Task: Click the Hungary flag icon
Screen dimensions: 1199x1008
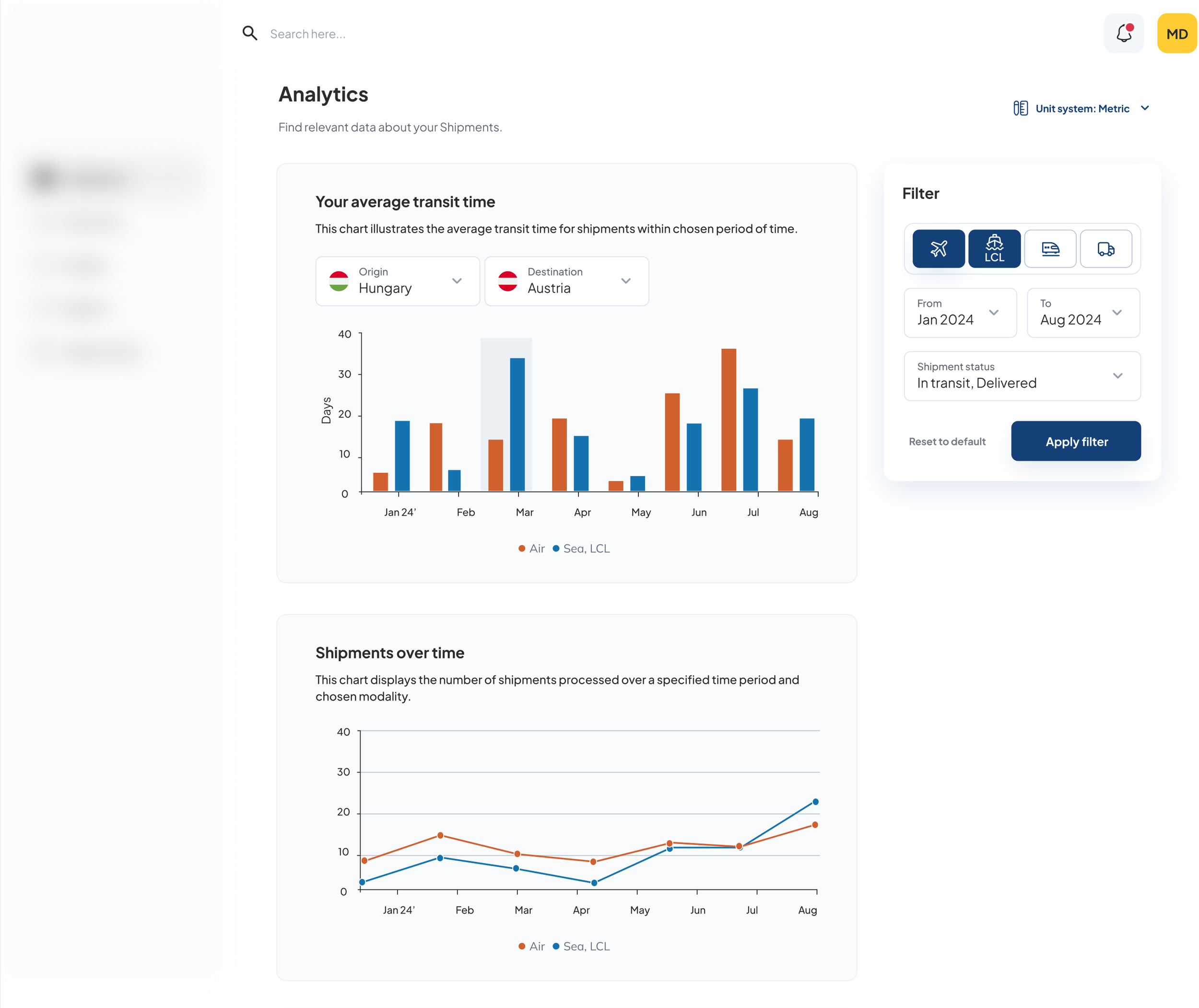Action: (x=339, y=281)
